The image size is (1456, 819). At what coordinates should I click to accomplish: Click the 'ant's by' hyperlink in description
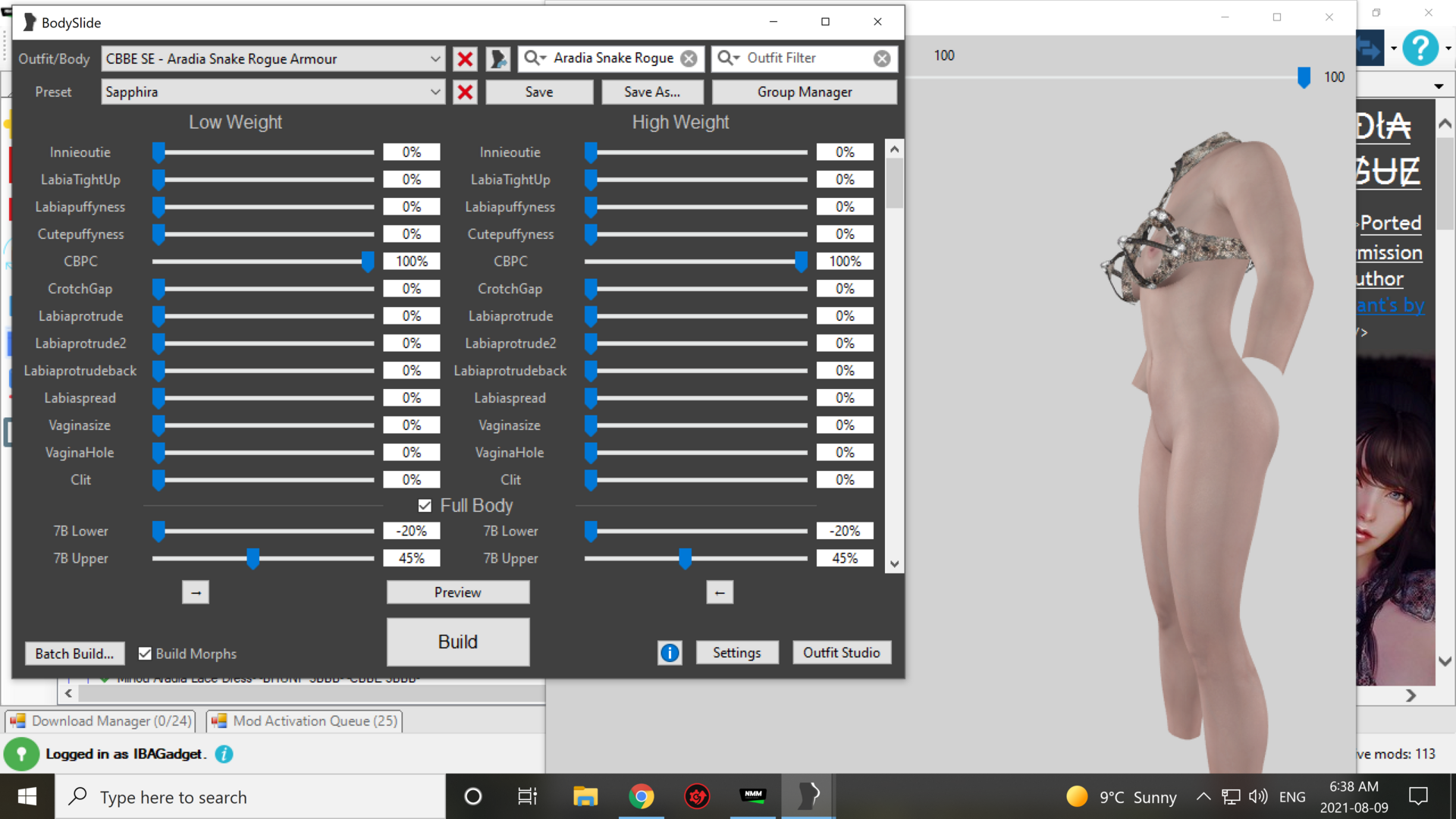(1391, 306)
